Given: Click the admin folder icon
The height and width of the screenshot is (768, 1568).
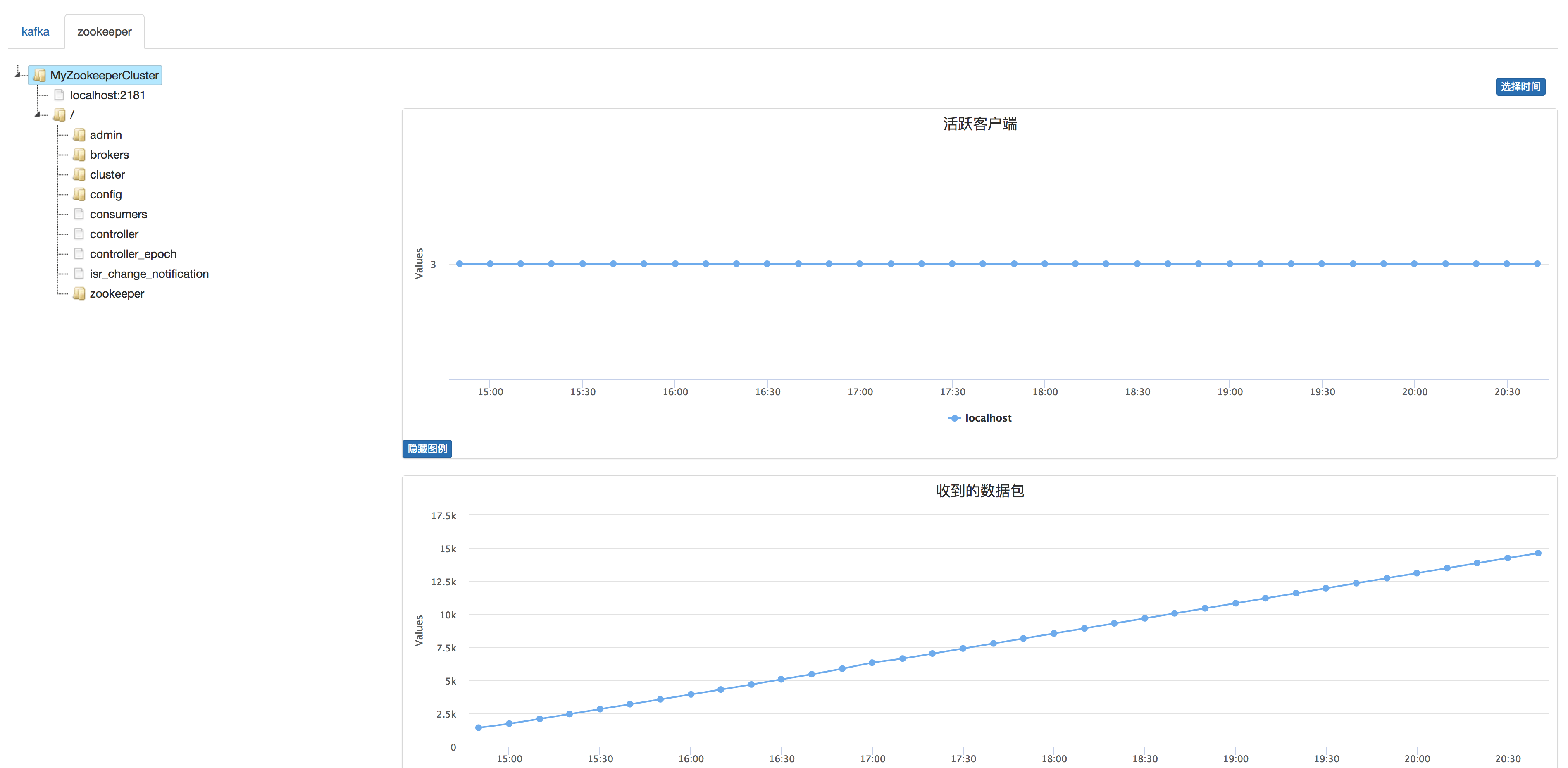Looking at the screenshot, I should pos(79,134).
